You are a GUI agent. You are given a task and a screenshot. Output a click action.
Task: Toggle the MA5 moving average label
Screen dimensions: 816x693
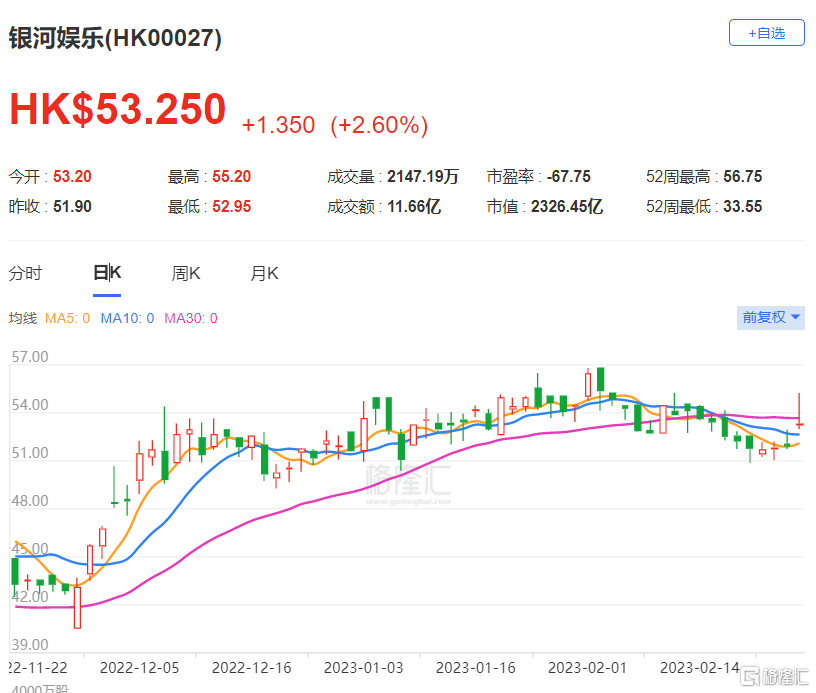click(x=67, y=318)
